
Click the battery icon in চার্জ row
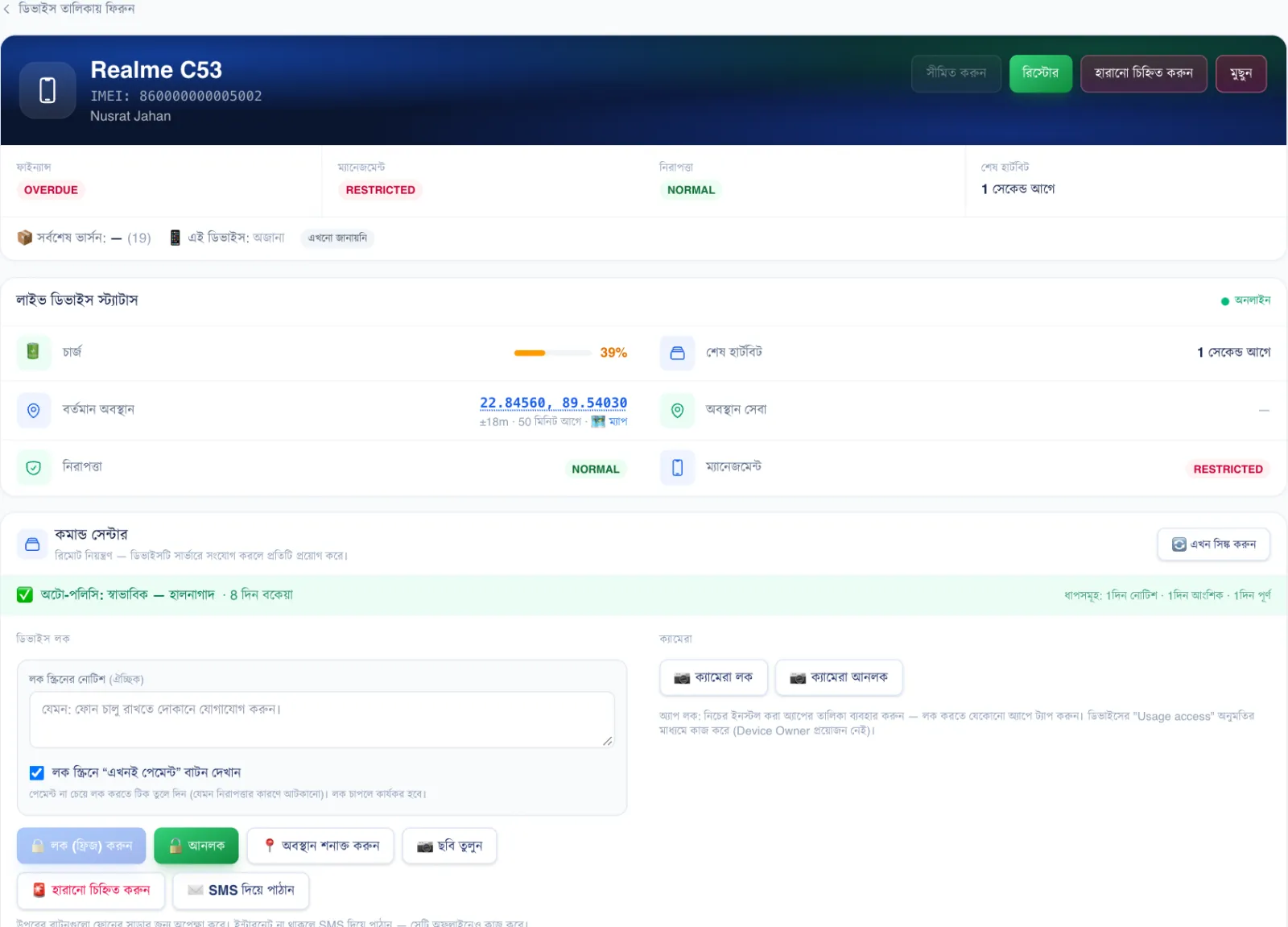(33, 352)
